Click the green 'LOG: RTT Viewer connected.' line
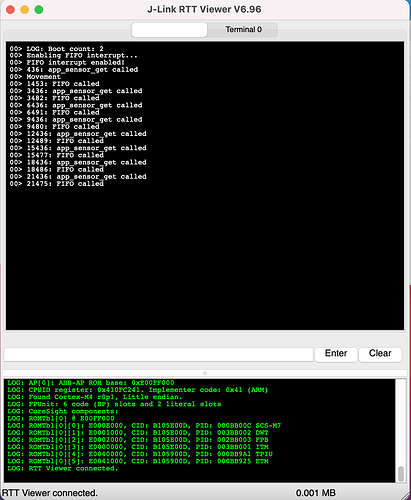Image resolution: width=411 pixels, height=500 pixels. 63,468
